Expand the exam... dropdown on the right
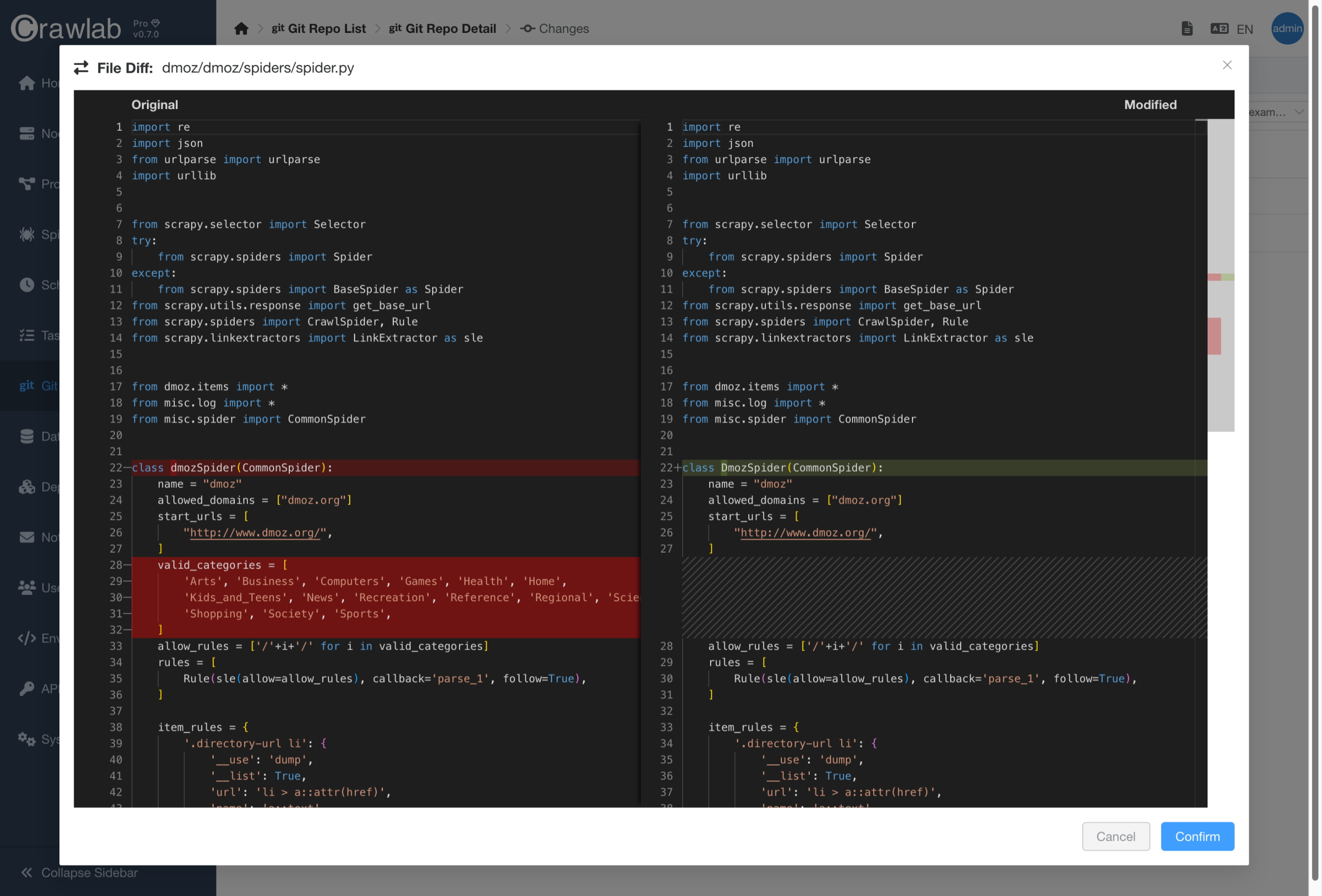 [x=1274, y=112]
